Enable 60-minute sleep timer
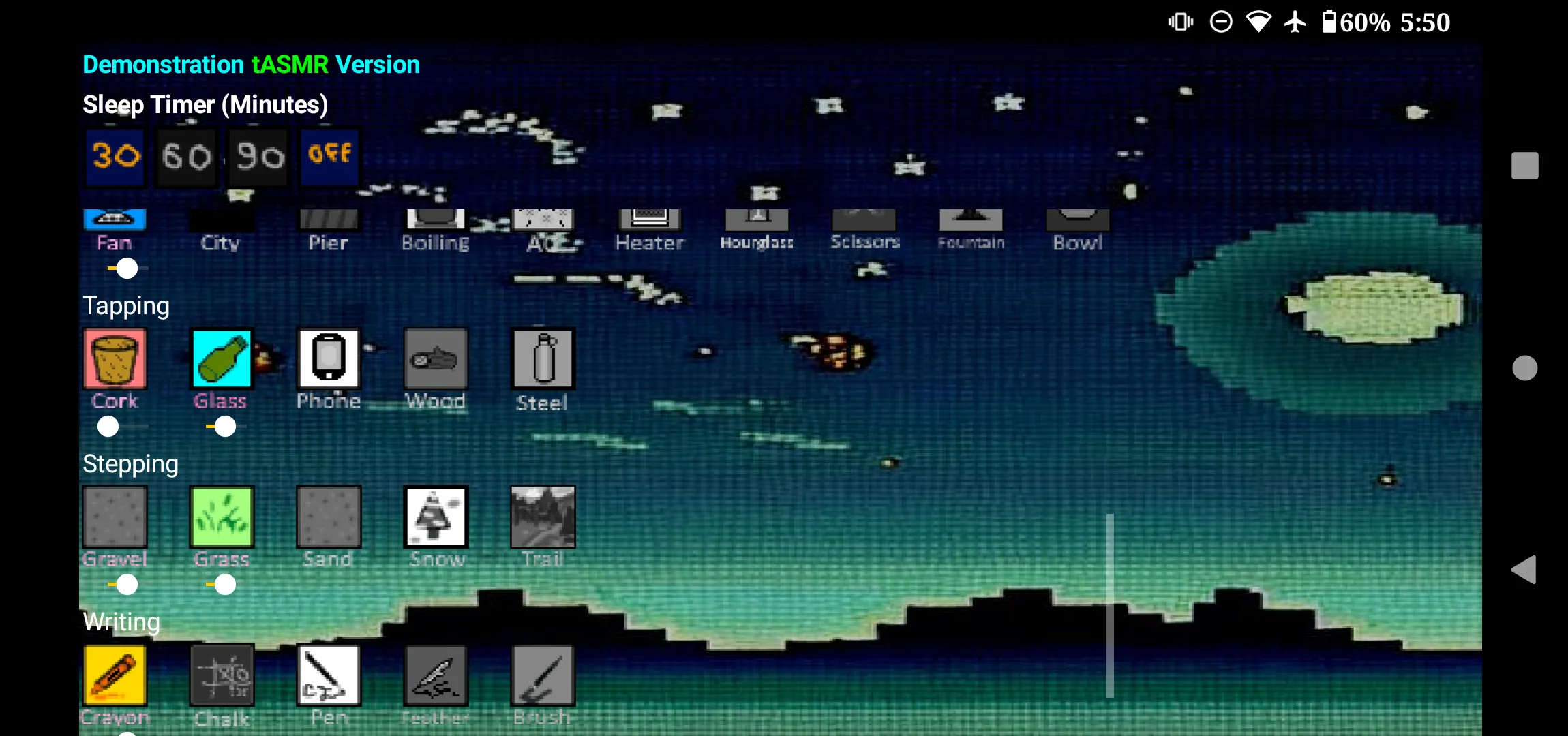 183,153
